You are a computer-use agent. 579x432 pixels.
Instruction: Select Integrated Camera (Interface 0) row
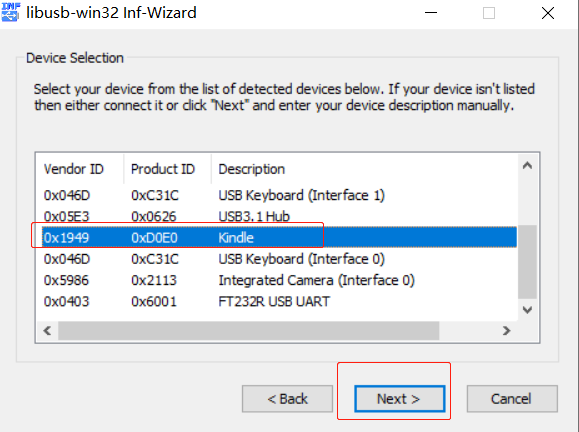coord(279,280)
